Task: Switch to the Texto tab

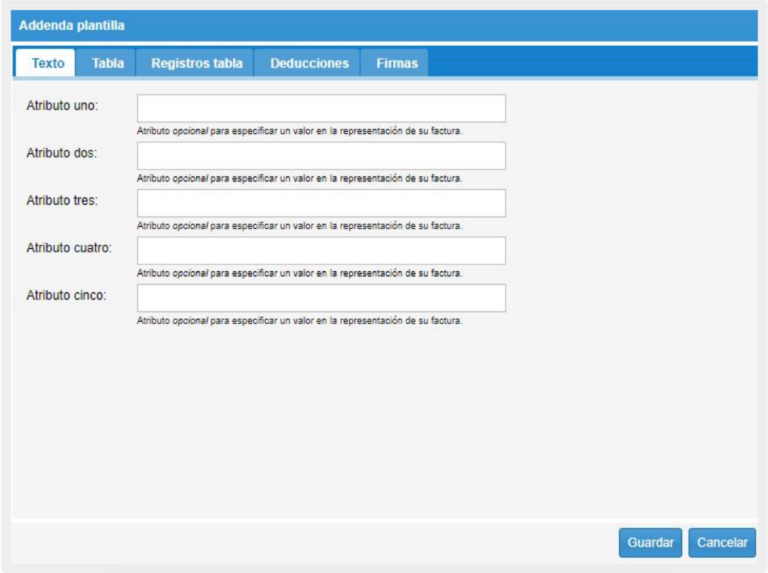Action: [x=47, y=63]
